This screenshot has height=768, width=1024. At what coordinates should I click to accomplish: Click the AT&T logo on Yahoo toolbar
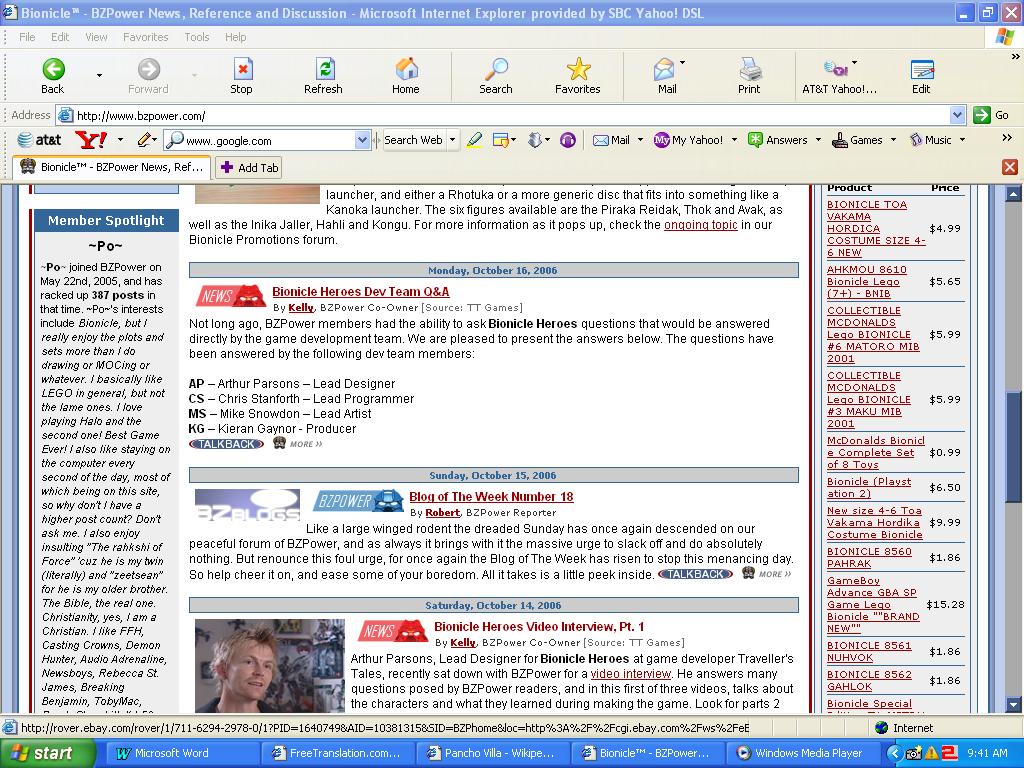39,139
